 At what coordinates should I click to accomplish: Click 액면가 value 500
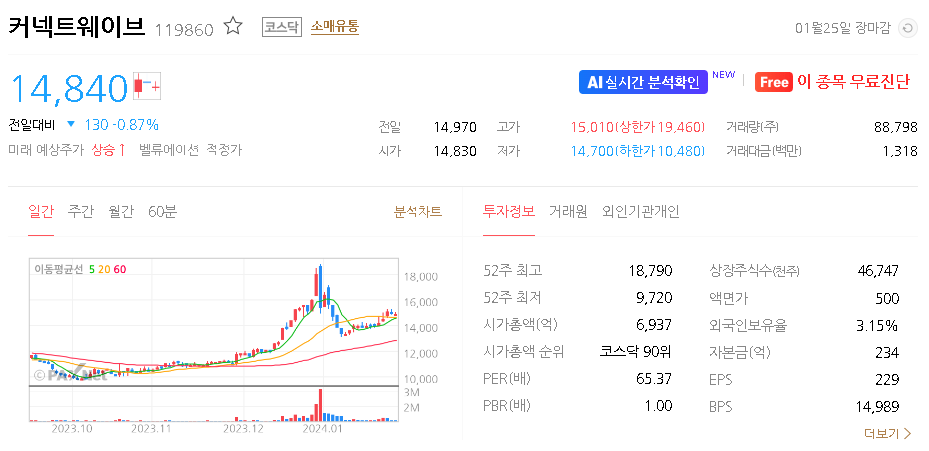(x=888, y=298)
